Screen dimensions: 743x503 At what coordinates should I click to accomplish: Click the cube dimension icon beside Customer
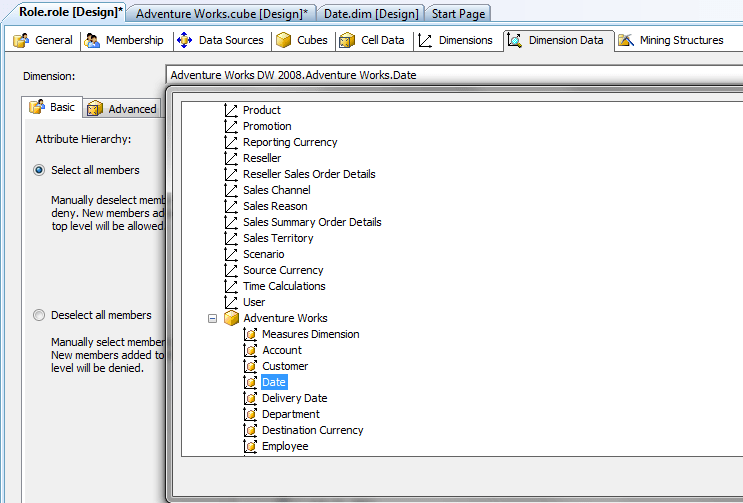pos(250,366)
